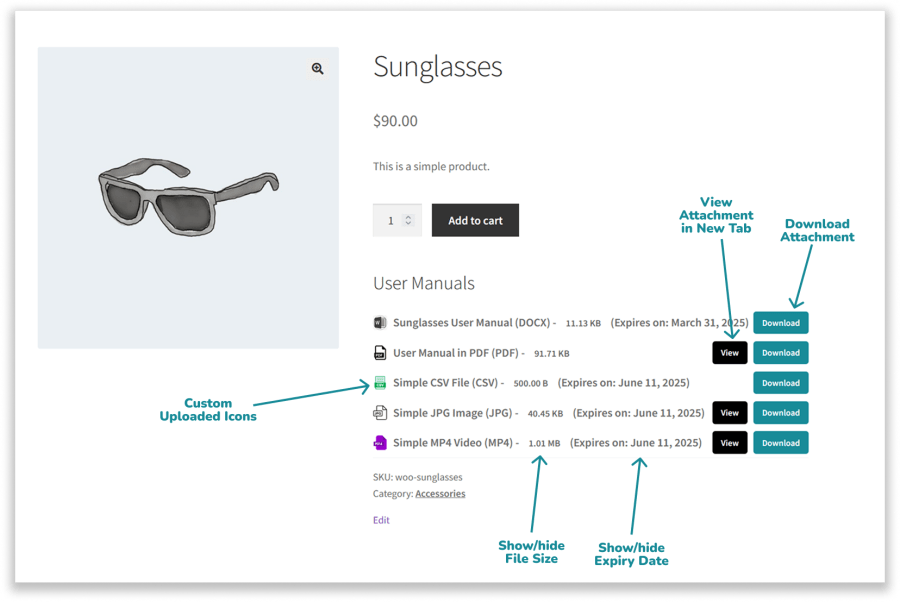View the Simple JPG Image

(x=730, y=413)
